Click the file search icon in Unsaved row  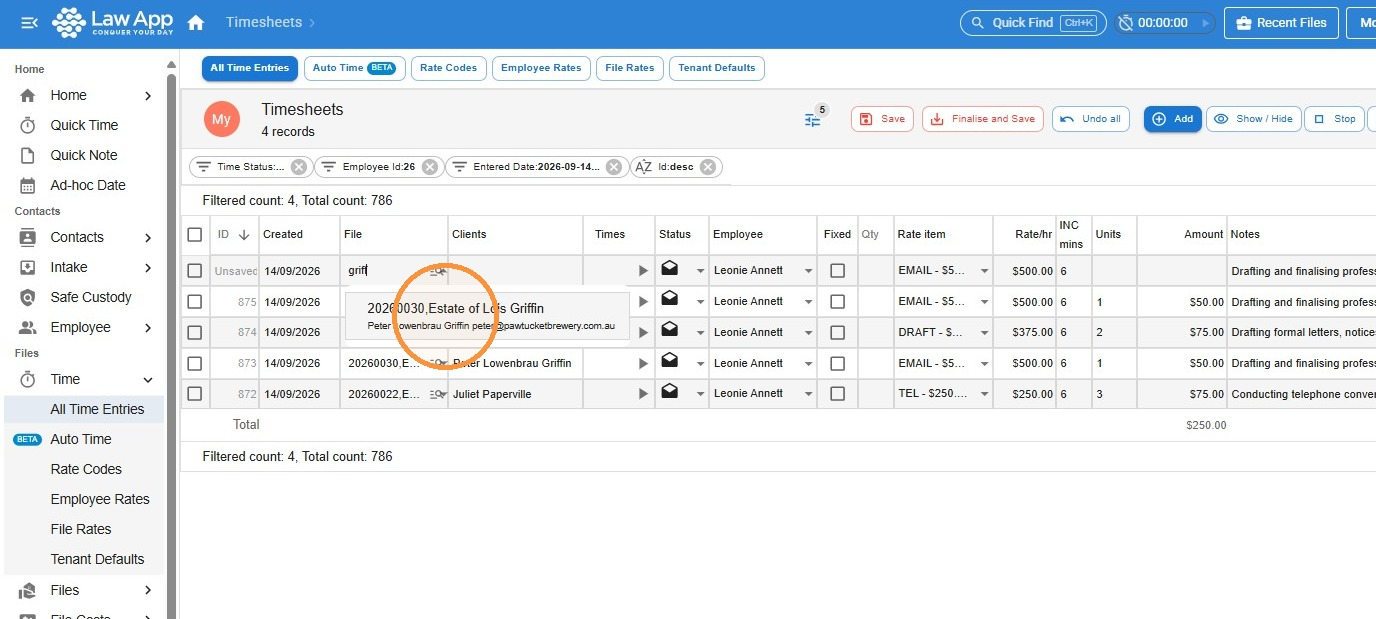click(x=437, y=271)
